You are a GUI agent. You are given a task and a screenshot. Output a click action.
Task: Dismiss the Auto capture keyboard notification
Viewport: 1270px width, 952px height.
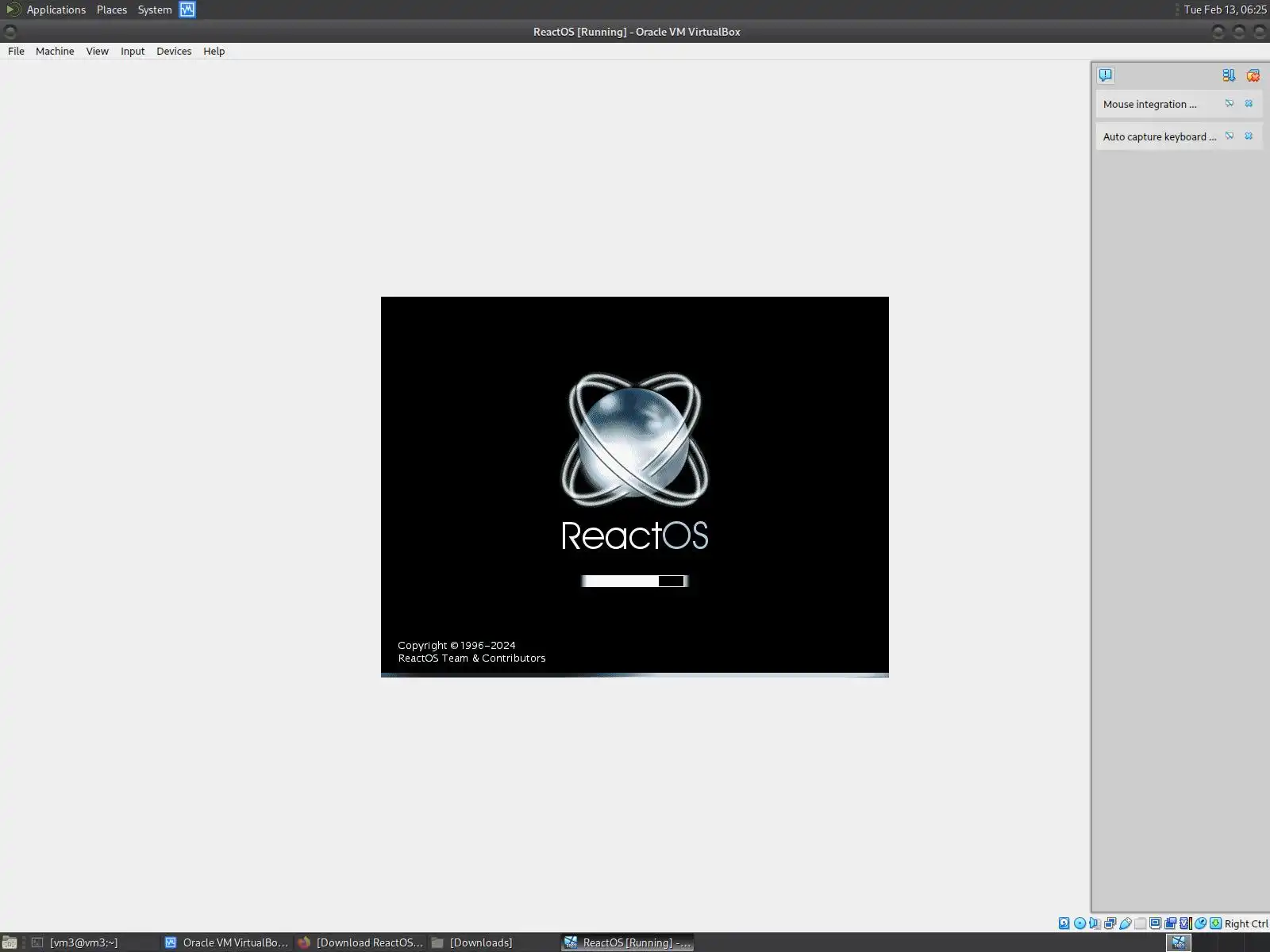coord(1249,136)
